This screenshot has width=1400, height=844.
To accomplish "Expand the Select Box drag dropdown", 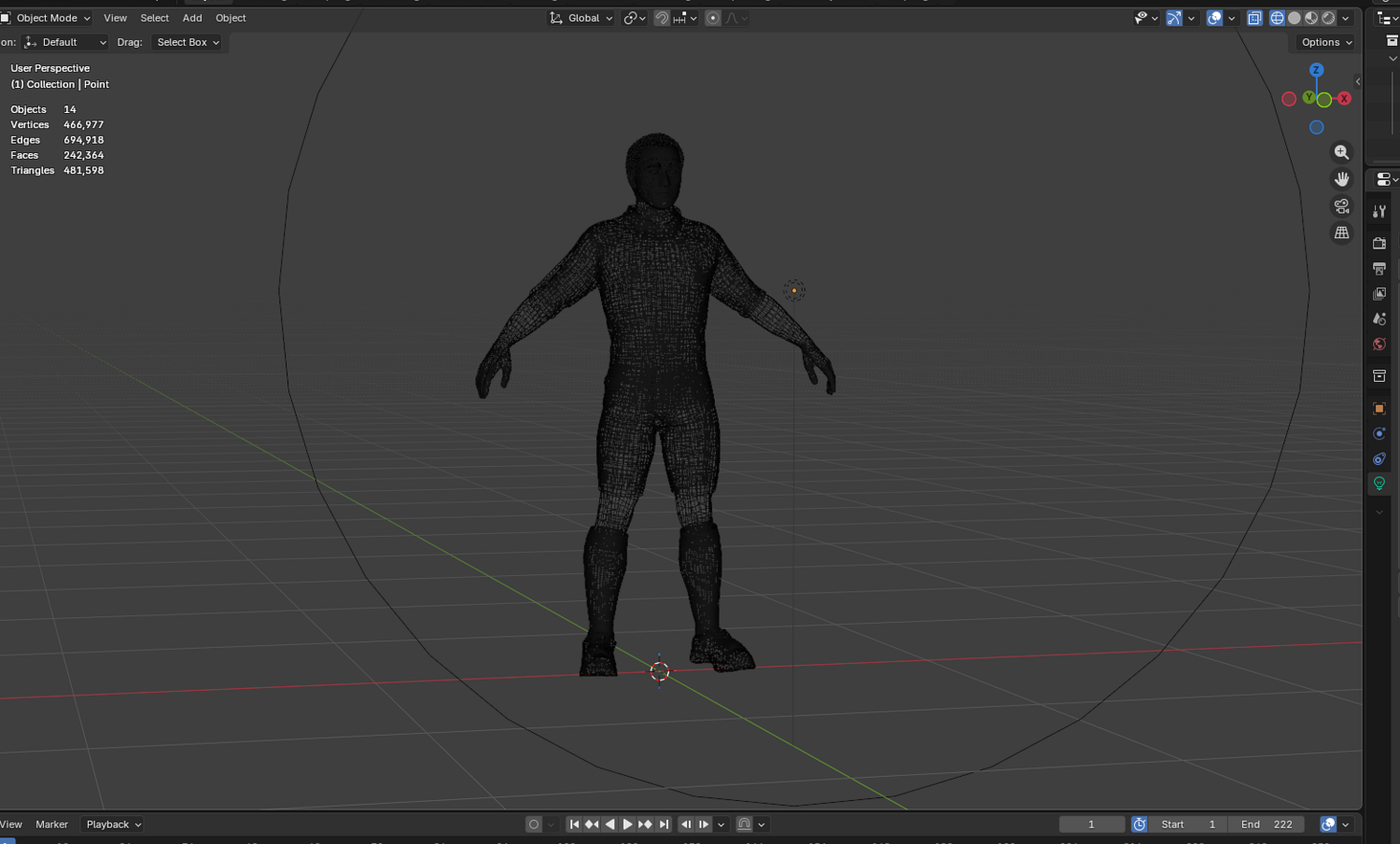I will [x=188, y=42].
